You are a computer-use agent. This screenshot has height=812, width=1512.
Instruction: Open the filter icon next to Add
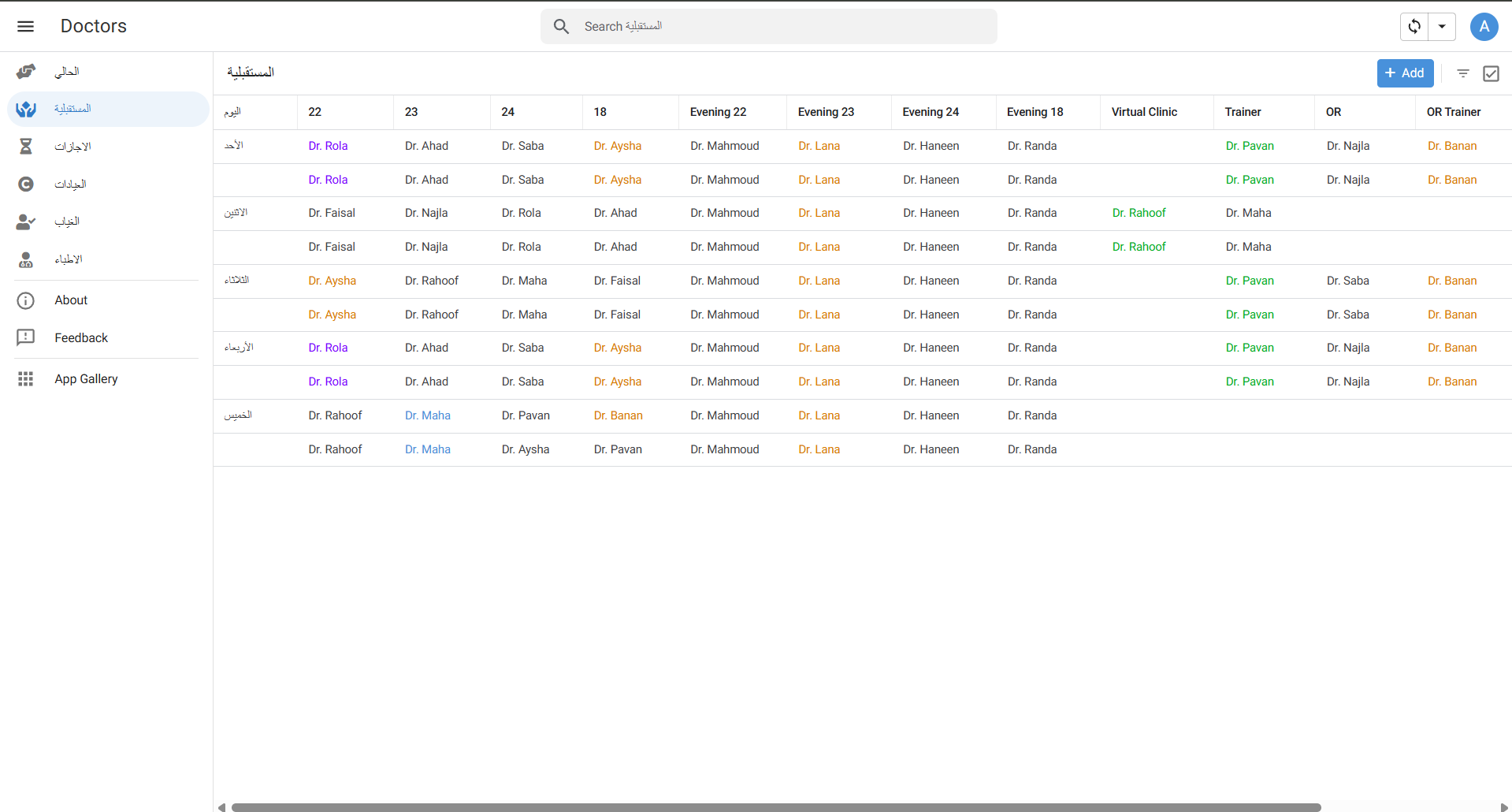1463,73
